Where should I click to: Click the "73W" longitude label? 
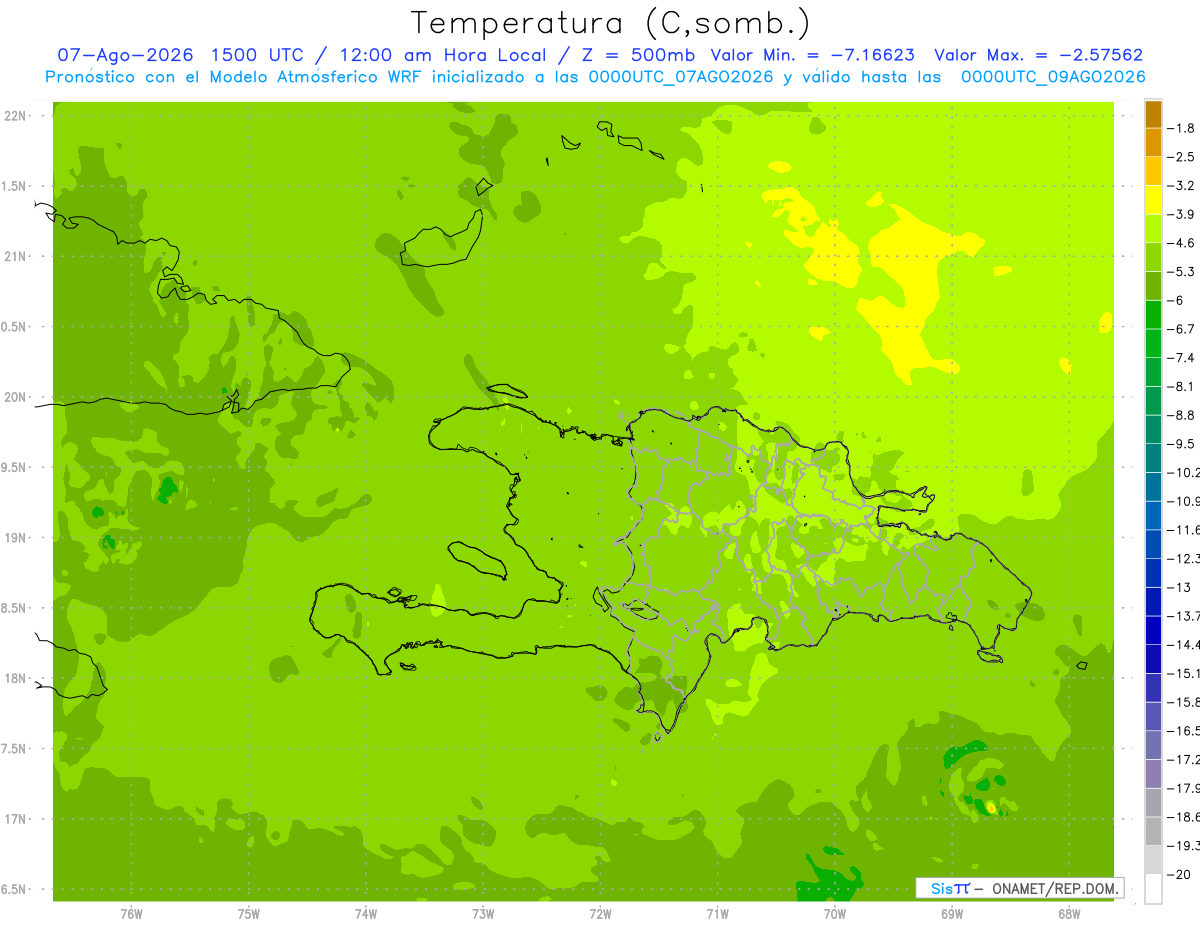click(x=483, y=913)
